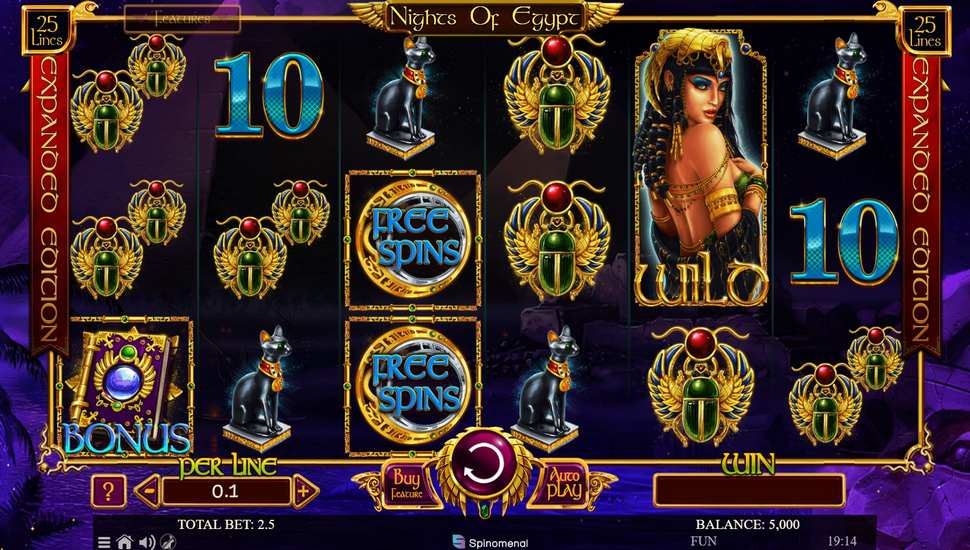Select the right 25 Lines badge
The width and height of the screenshot is (970, 550).
(x=925, y=31)
